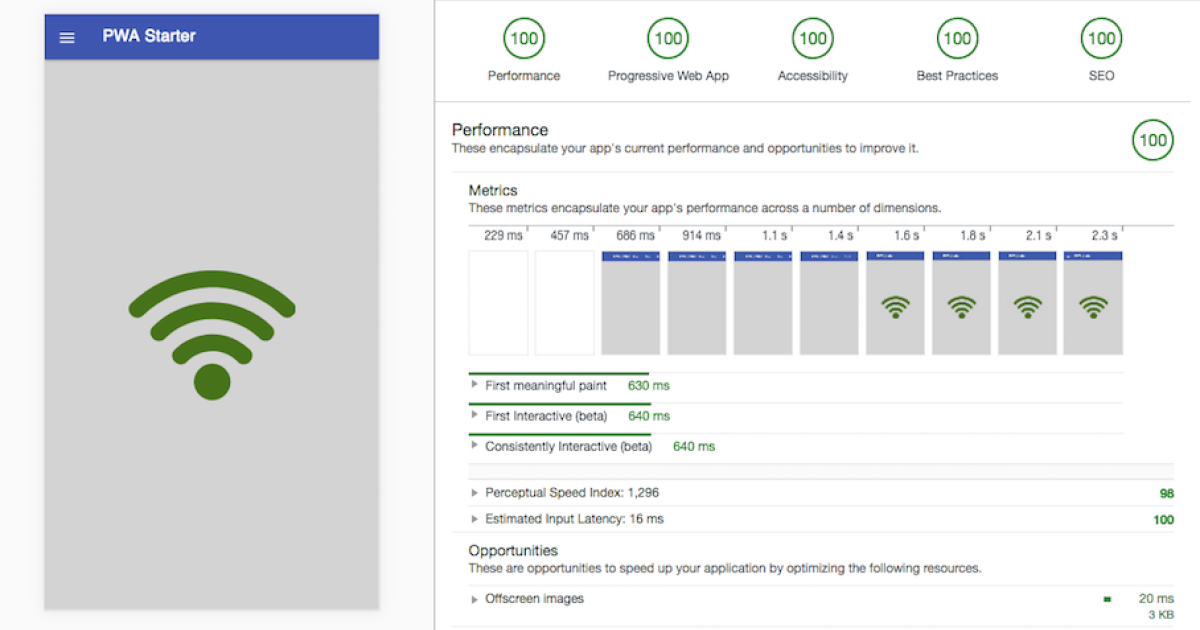Click the Performance score gauge at top
The height and width of the screenshot is (630, 1200).
tap(523, 39)
